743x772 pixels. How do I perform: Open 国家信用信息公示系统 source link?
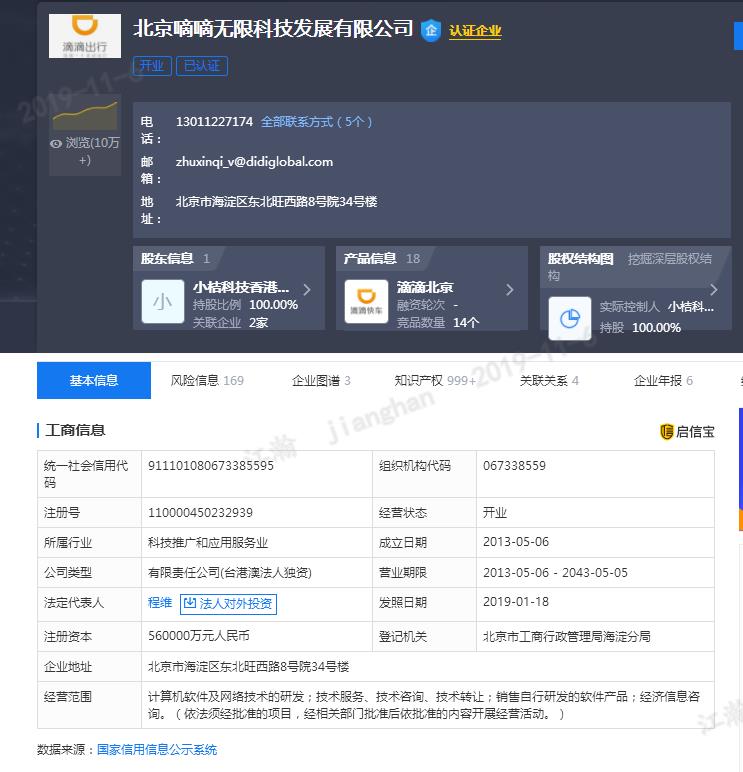click(156, 749)
